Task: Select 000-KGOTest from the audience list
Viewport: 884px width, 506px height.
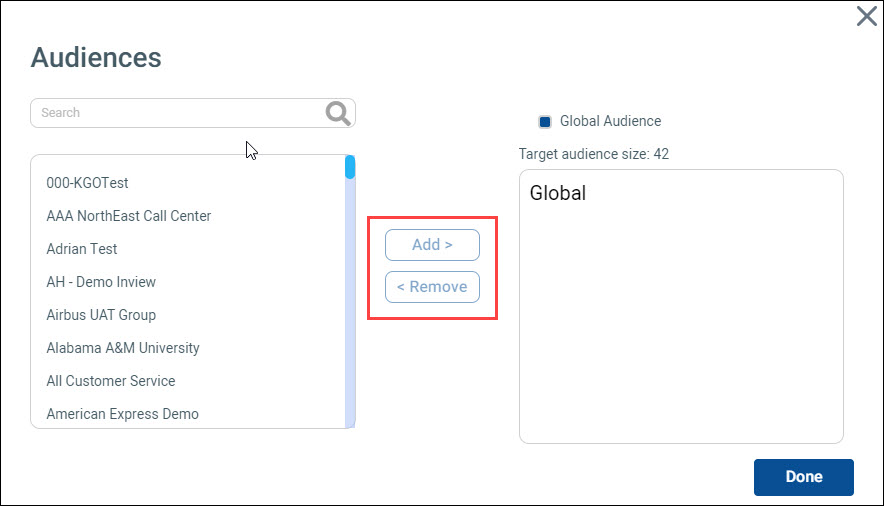Action: pos(87,183)
